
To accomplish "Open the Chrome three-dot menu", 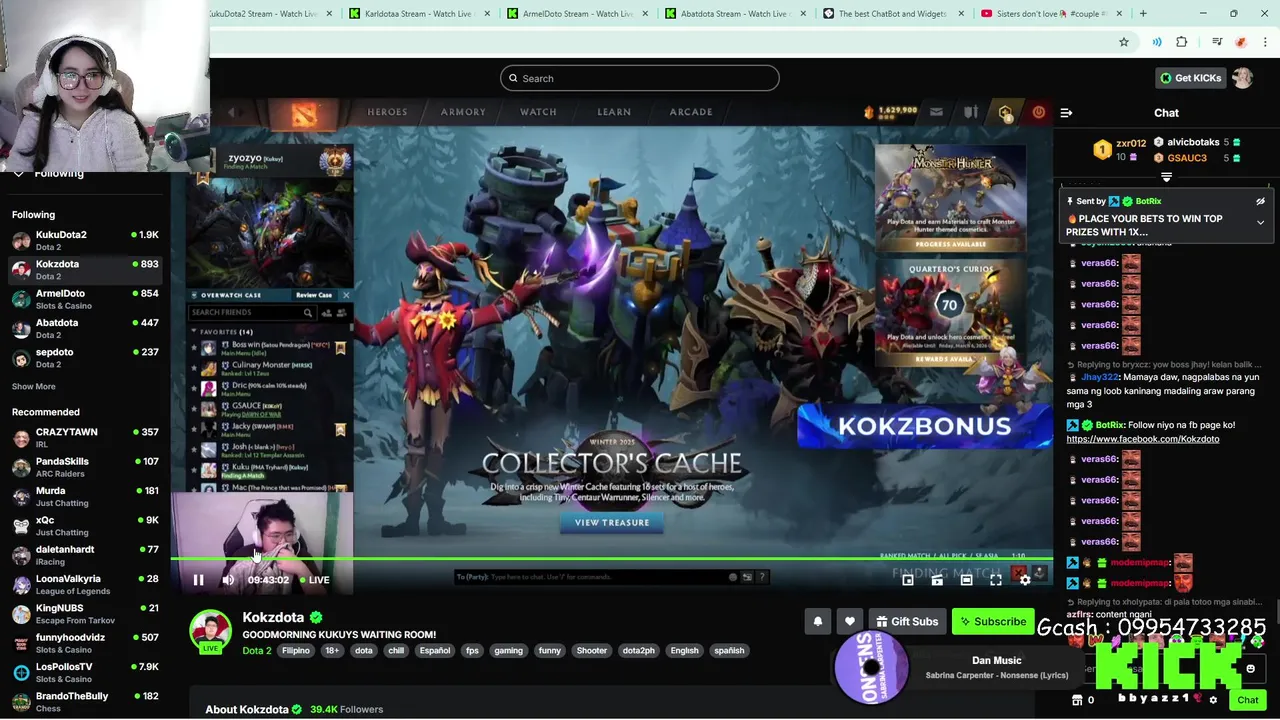I will click(1265, 42).
